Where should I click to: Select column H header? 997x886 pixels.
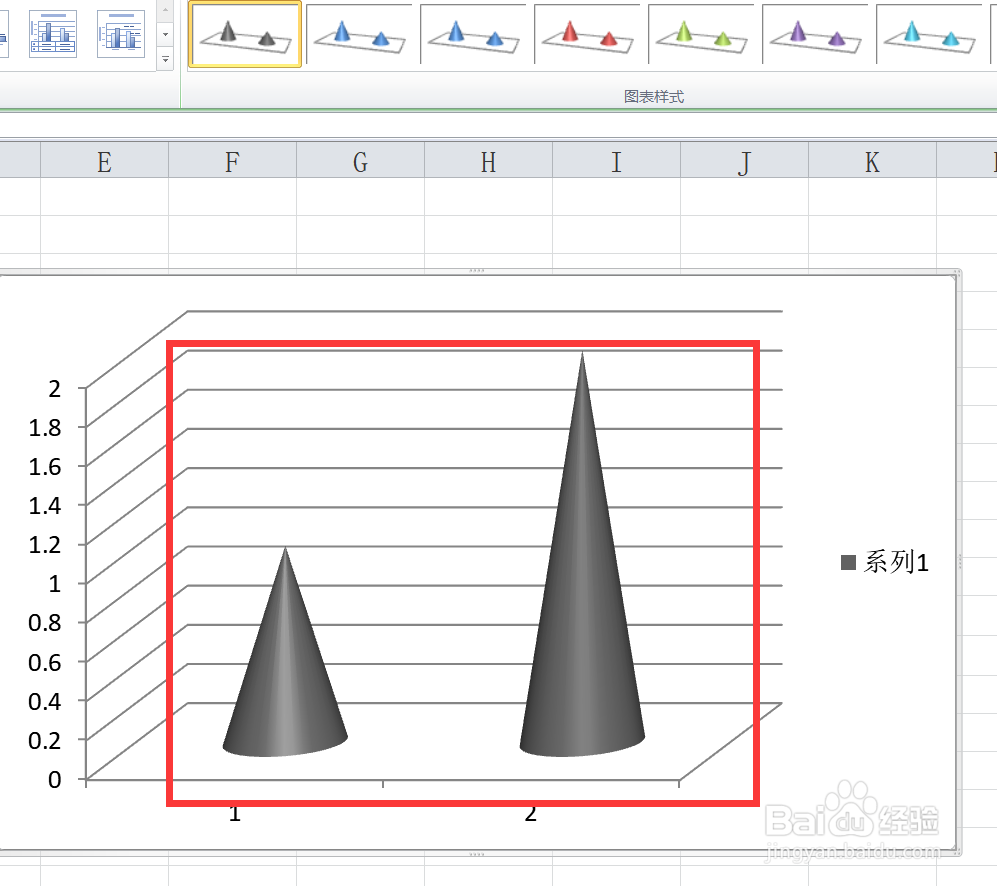(x=488, y=162)
